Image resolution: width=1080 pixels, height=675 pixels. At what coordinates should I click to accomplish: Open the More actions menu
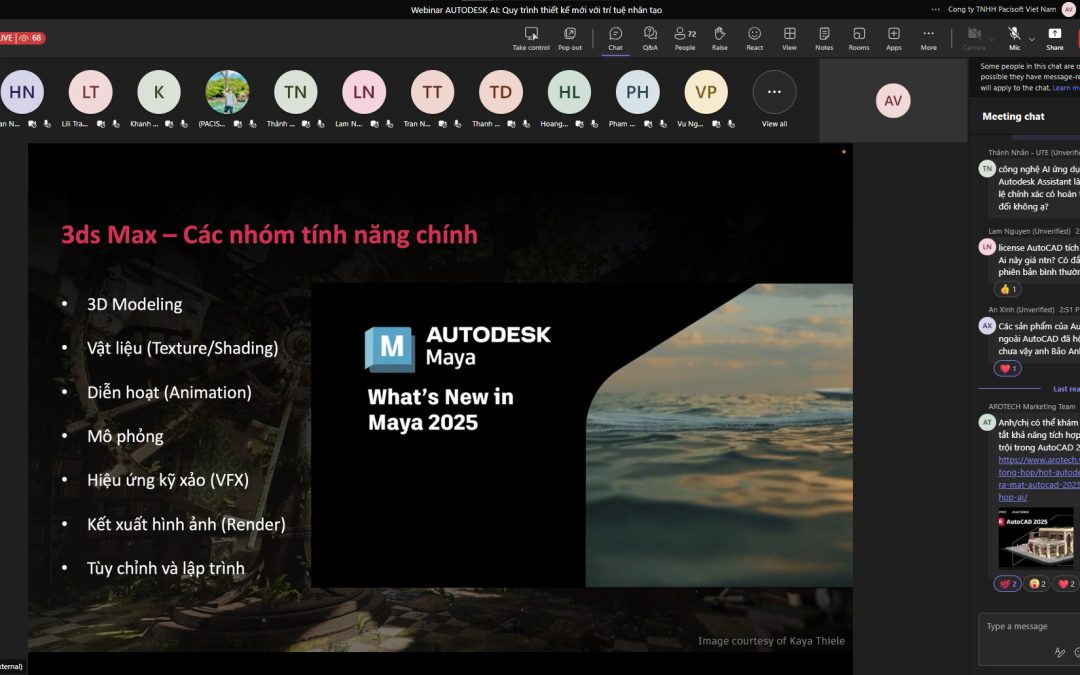point(928,39)
